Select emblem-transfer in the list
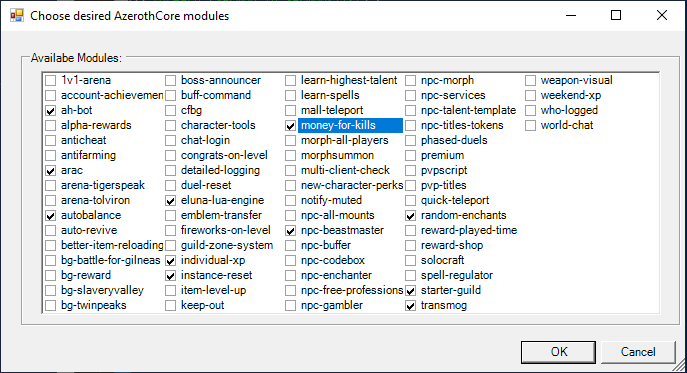Screen dimensions: 687x373 pos(221,215)
